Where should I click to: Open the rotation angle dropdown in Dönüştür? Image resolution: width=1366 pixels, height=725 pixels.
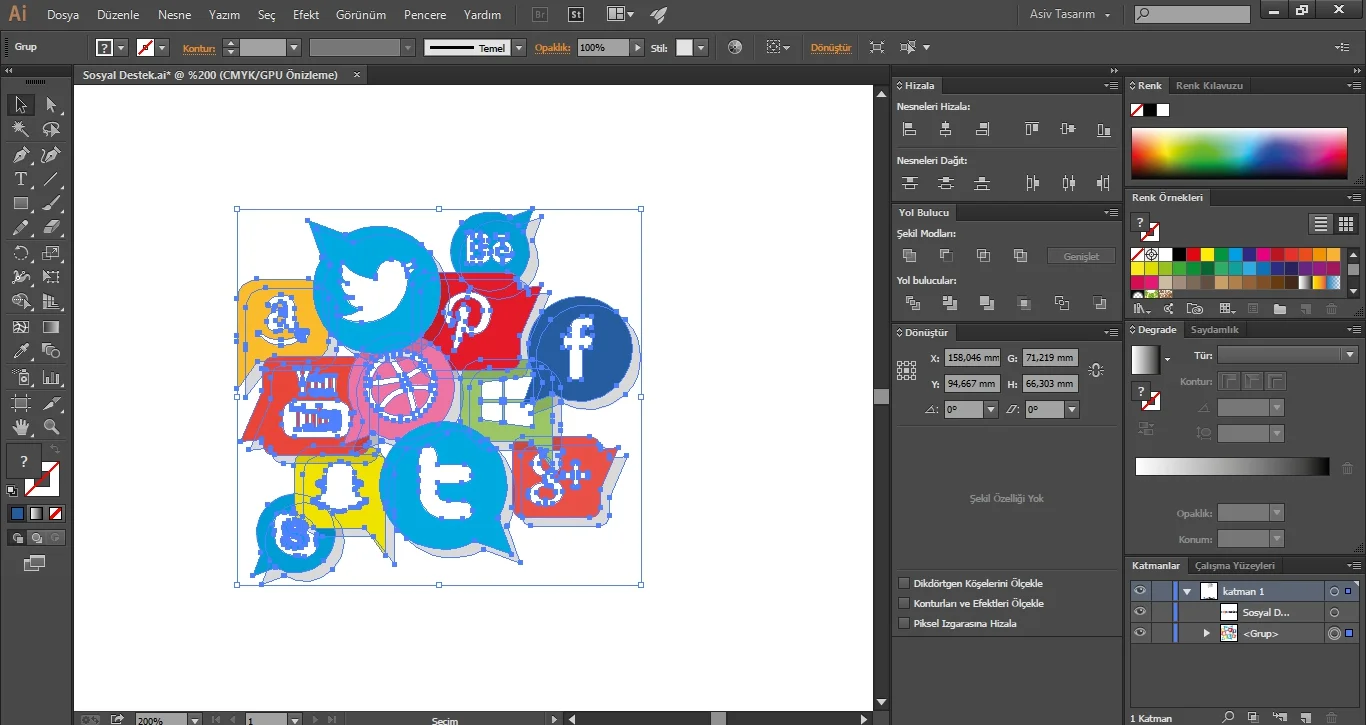[991, 409]
